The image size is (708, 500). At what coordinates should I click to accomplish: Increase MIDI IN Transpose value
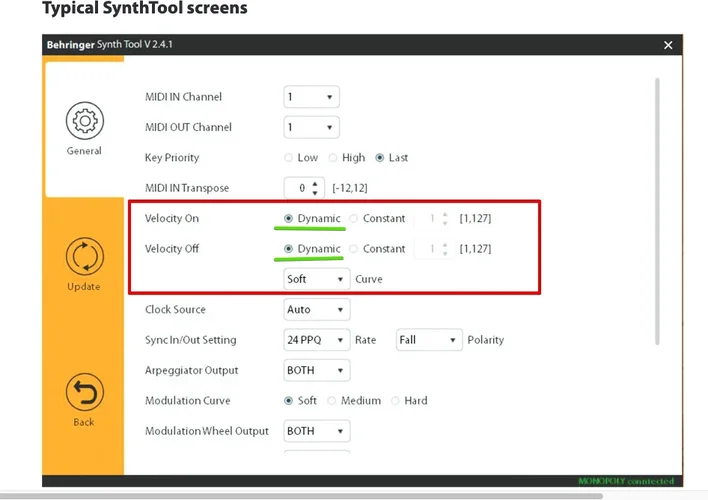pyautogui.click(x=315, y=184)
